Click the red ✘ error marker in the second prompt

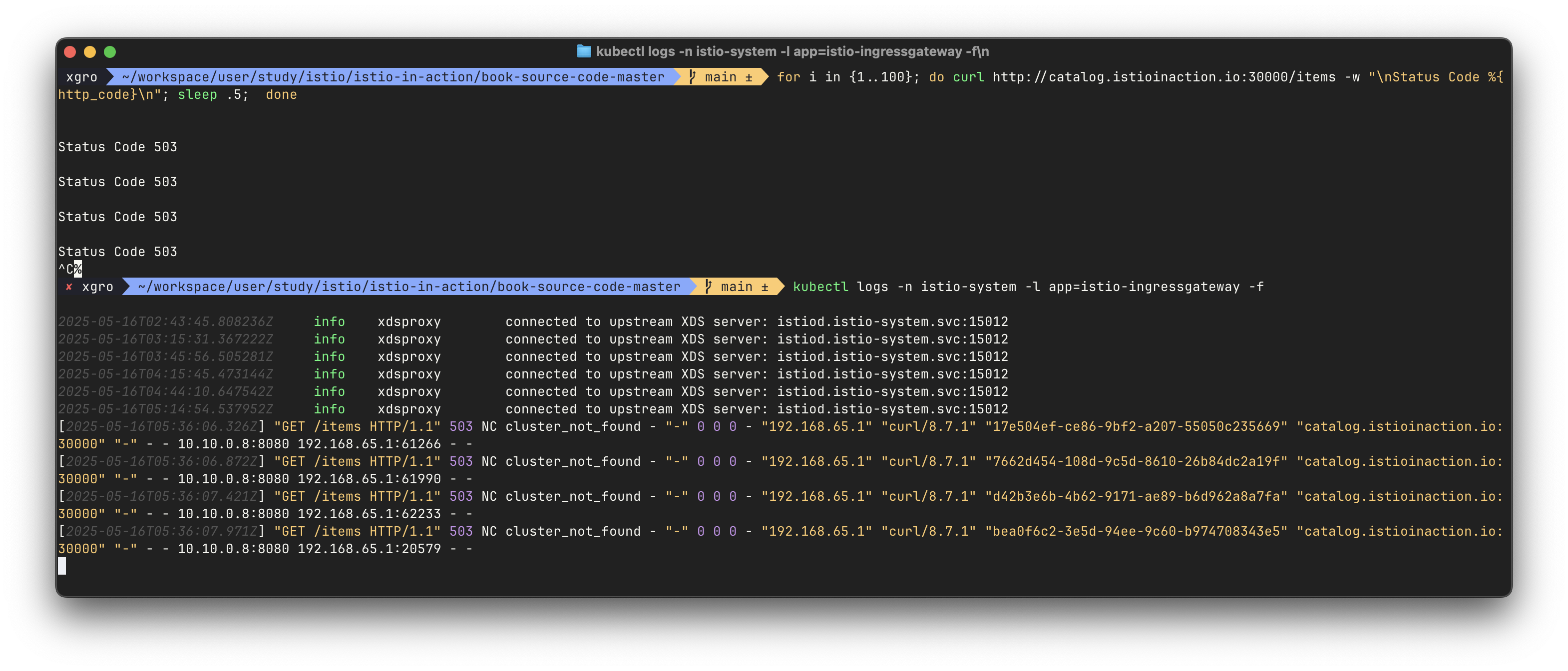coord(69,287)
